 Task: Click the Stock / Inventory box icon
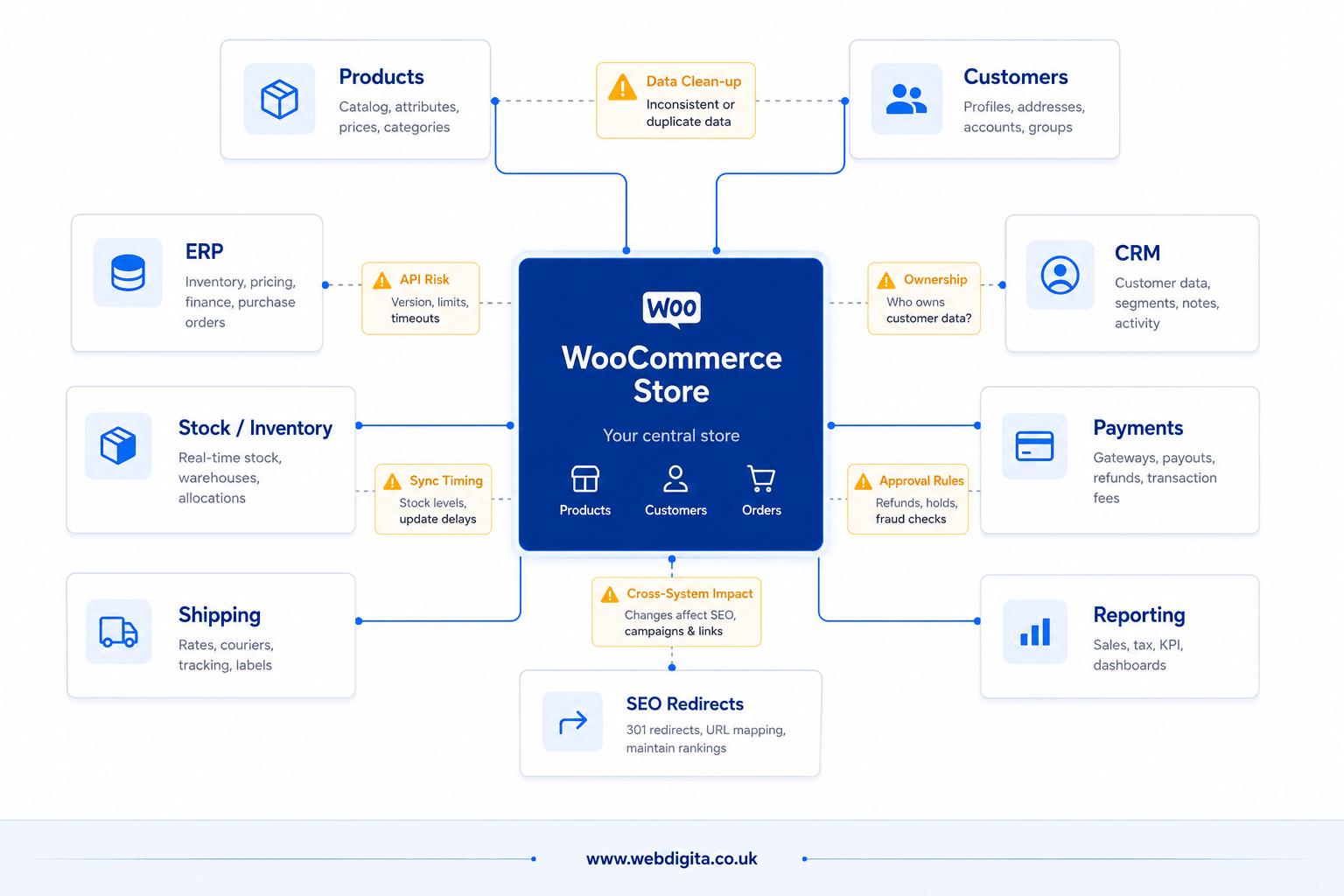point(118,445)
